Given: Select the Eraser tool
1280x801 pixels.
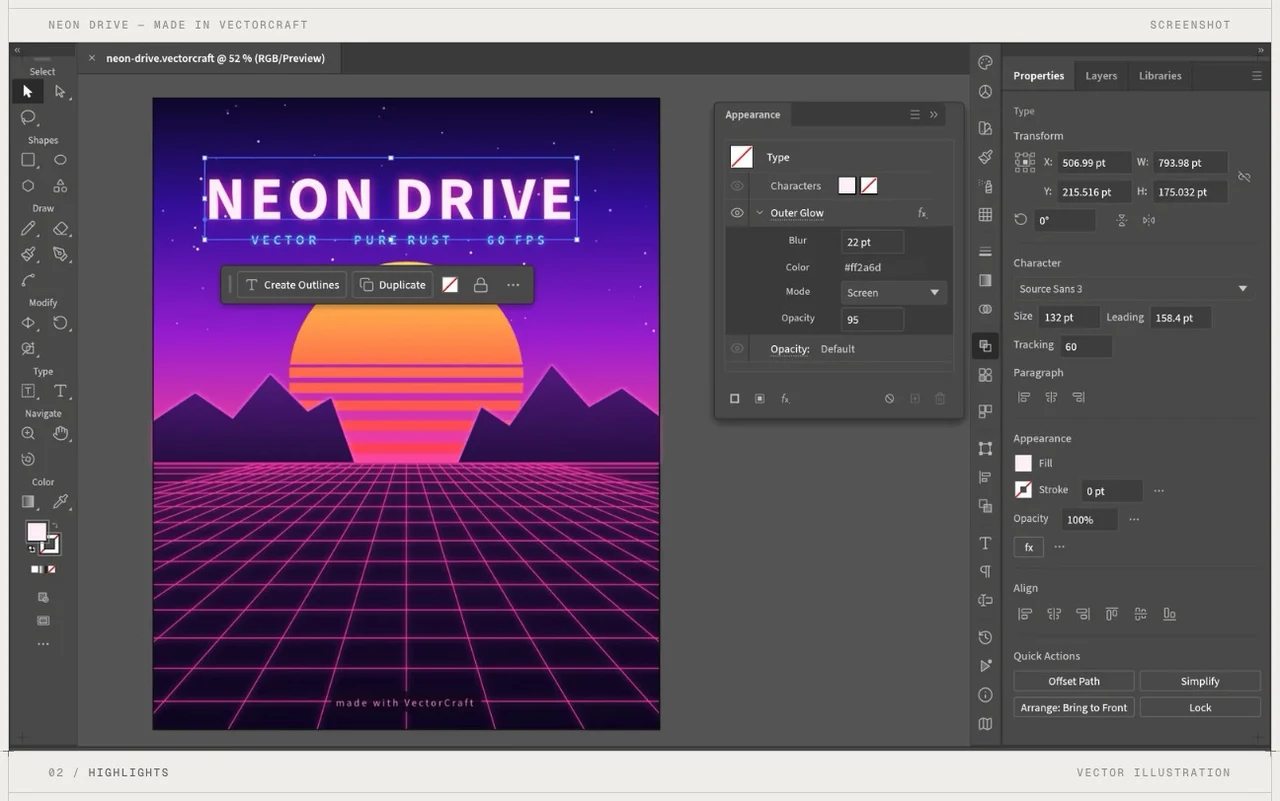Looking at the screenshot, I should click(x=60, y=229).
